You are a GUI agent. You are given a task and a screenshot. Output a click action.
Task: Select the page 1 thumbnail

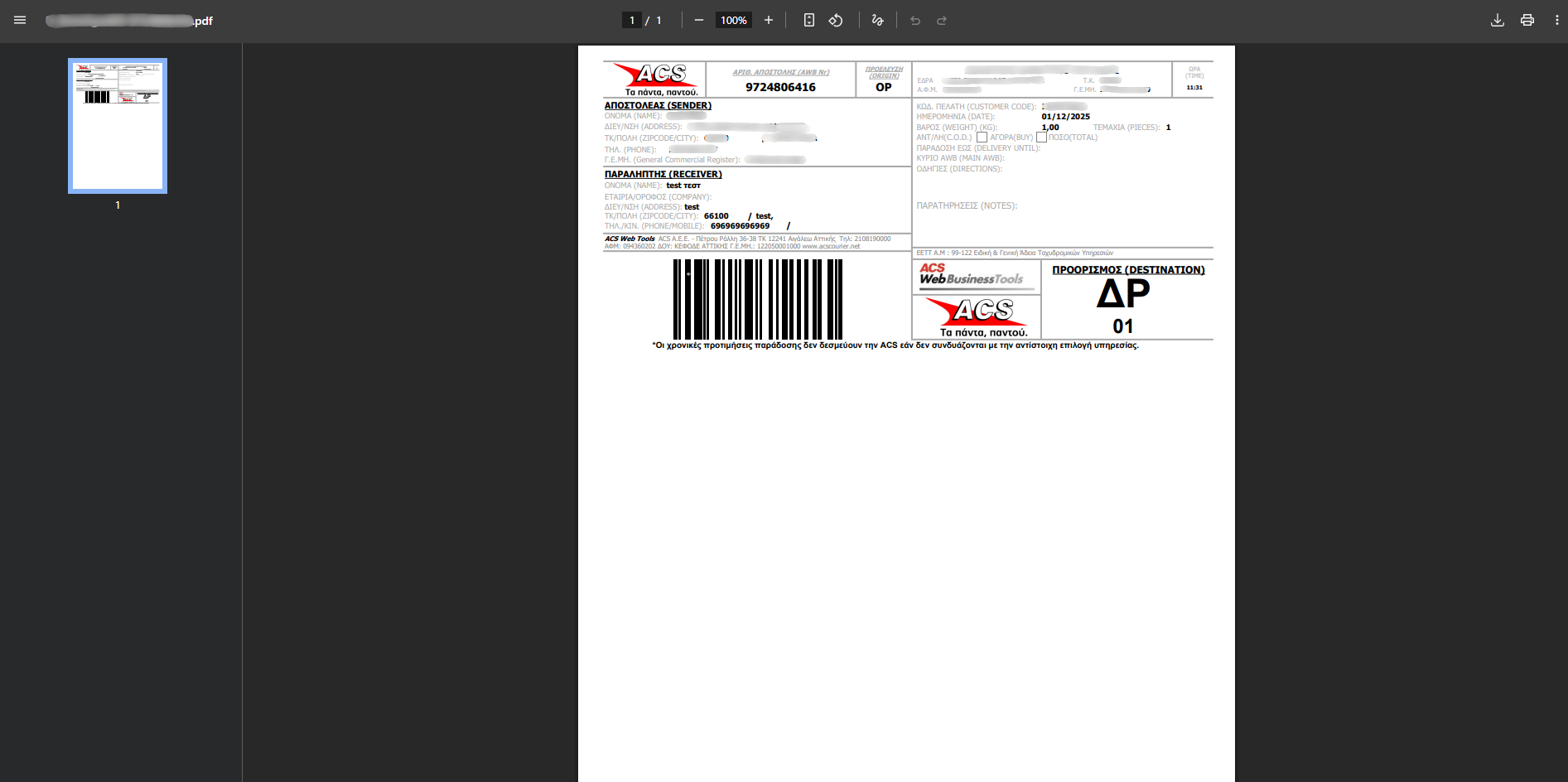(118, 126)
